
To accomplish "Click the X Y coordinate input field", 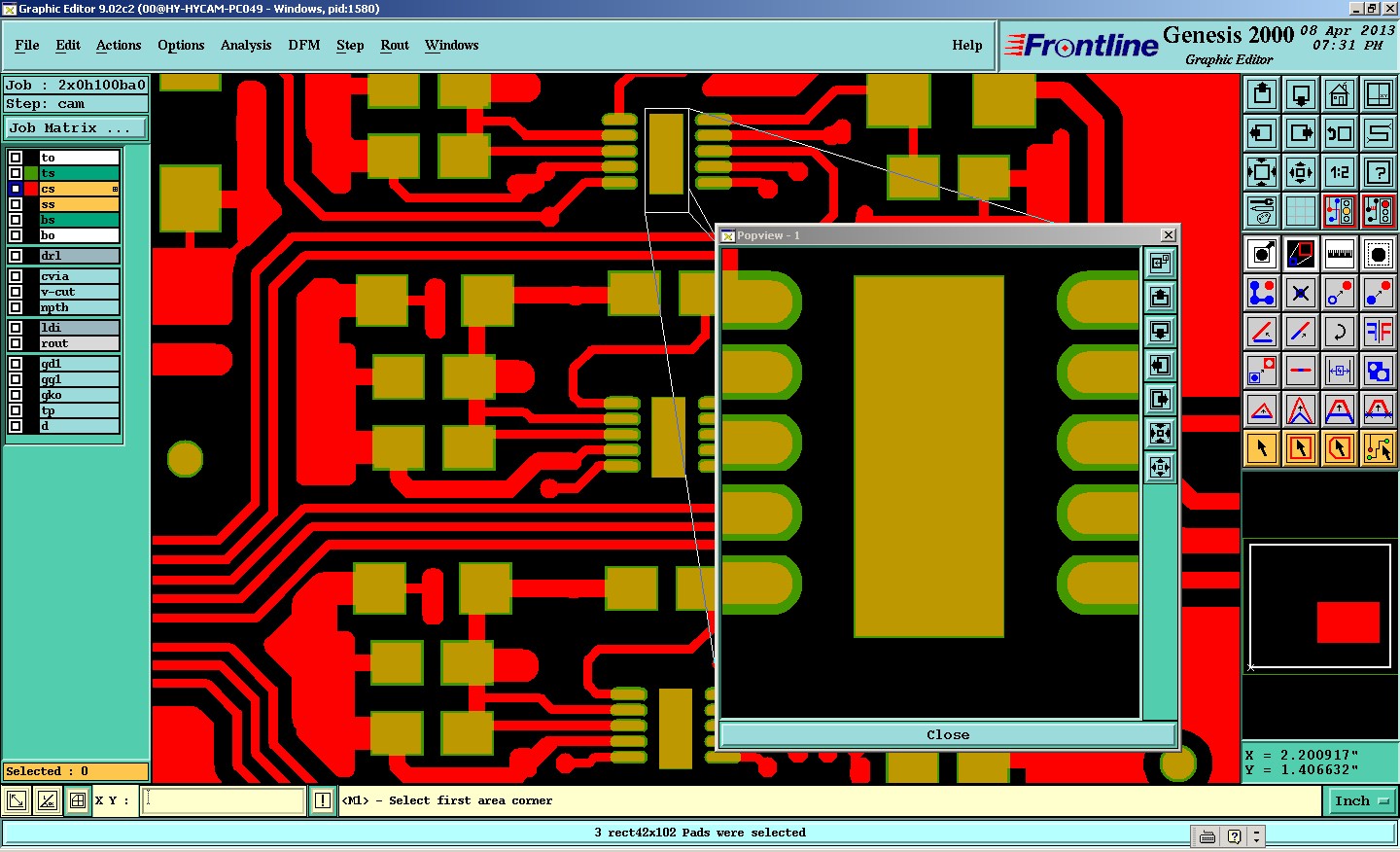I will [x=224, y=800].
